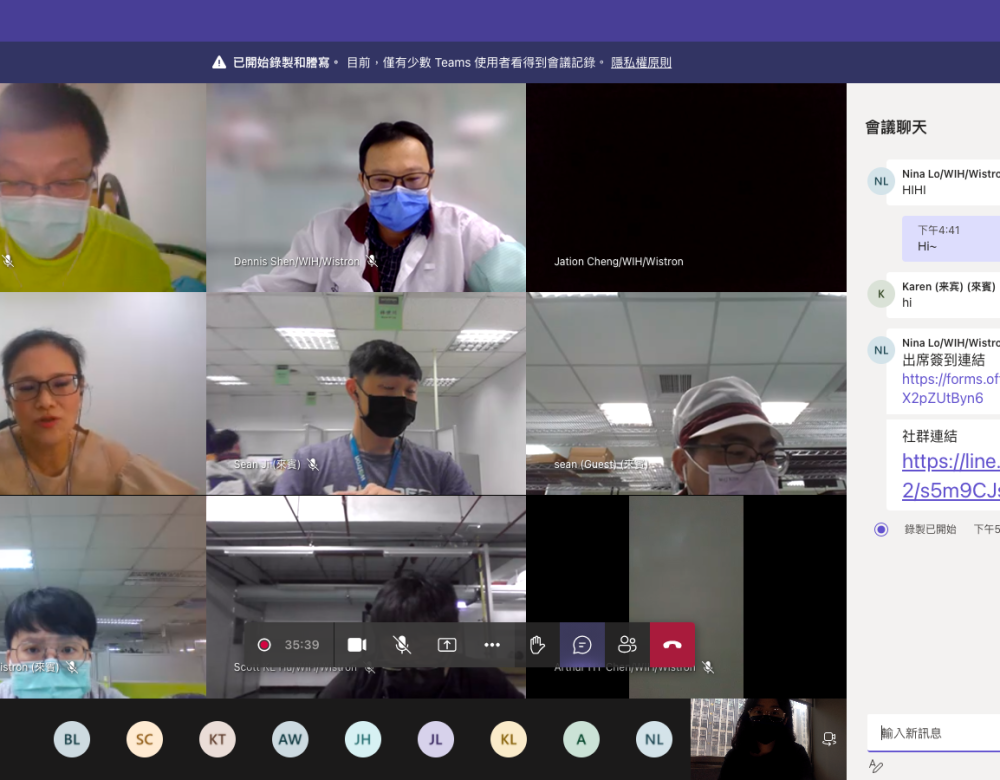The image size is (1000, 780).
Task: Unmute the microphone in meeting toolbar
Action: (402, 645)
